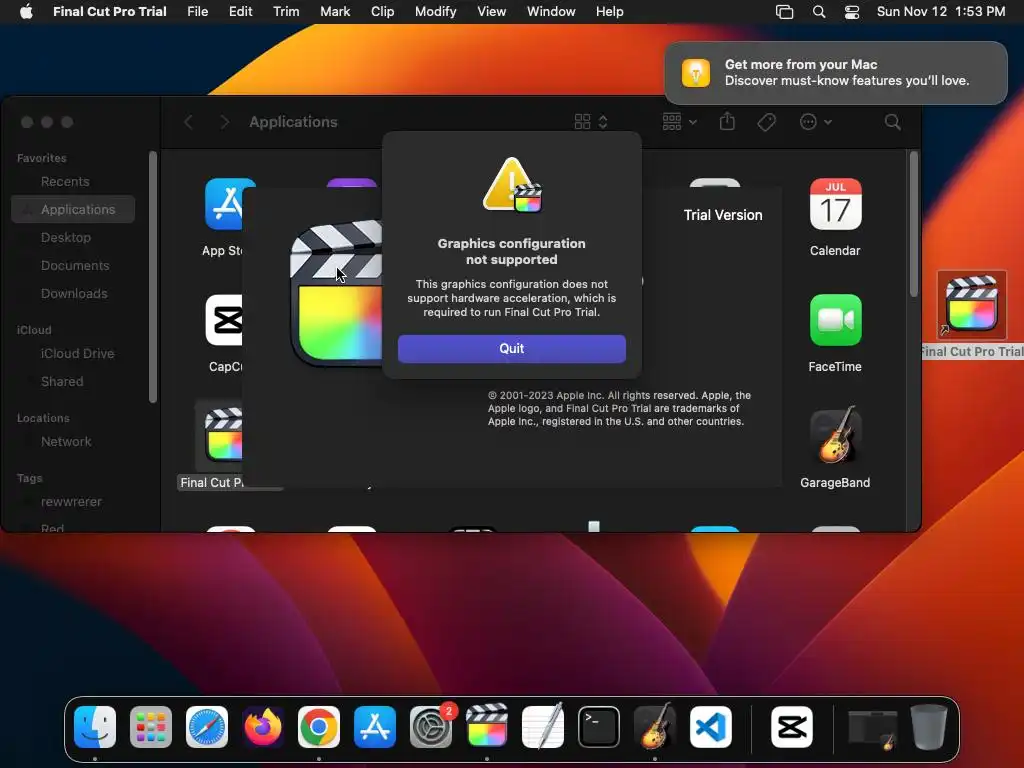Select Applications in Finder sidebar
The width and height of the screenshot is (1024, 768).
pos(73,210)
